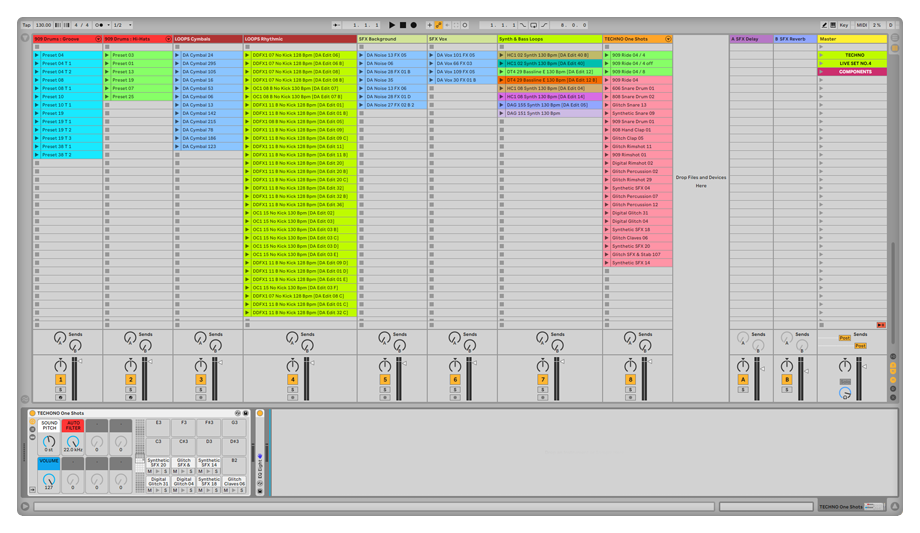Toggle return track B activator
This screenshot has width=920, height=533.
click(x=787, y=380)
